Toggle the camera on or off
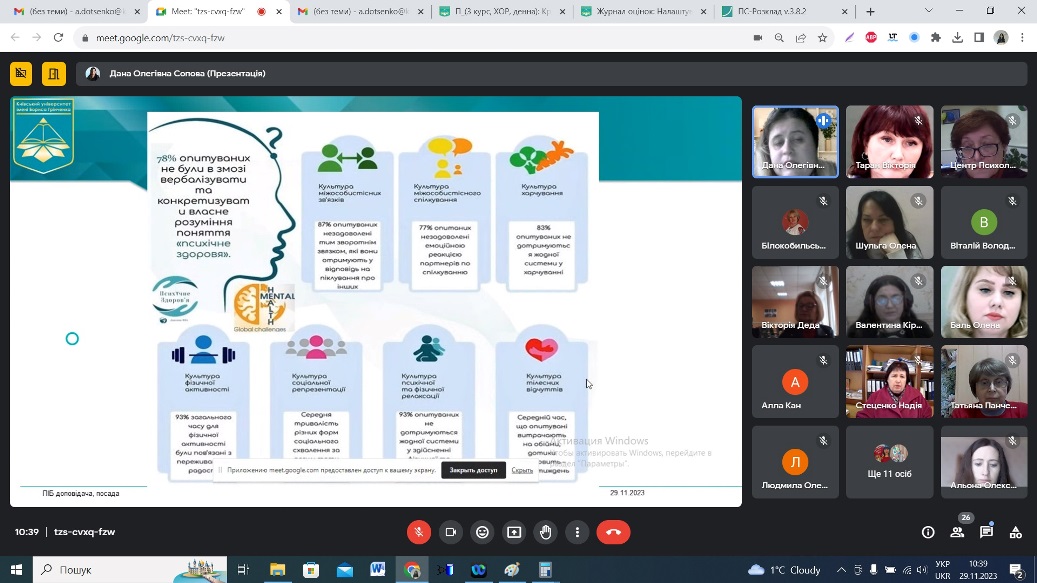Viewport: 1037px width, 583px height. click(x=450, y=532)
